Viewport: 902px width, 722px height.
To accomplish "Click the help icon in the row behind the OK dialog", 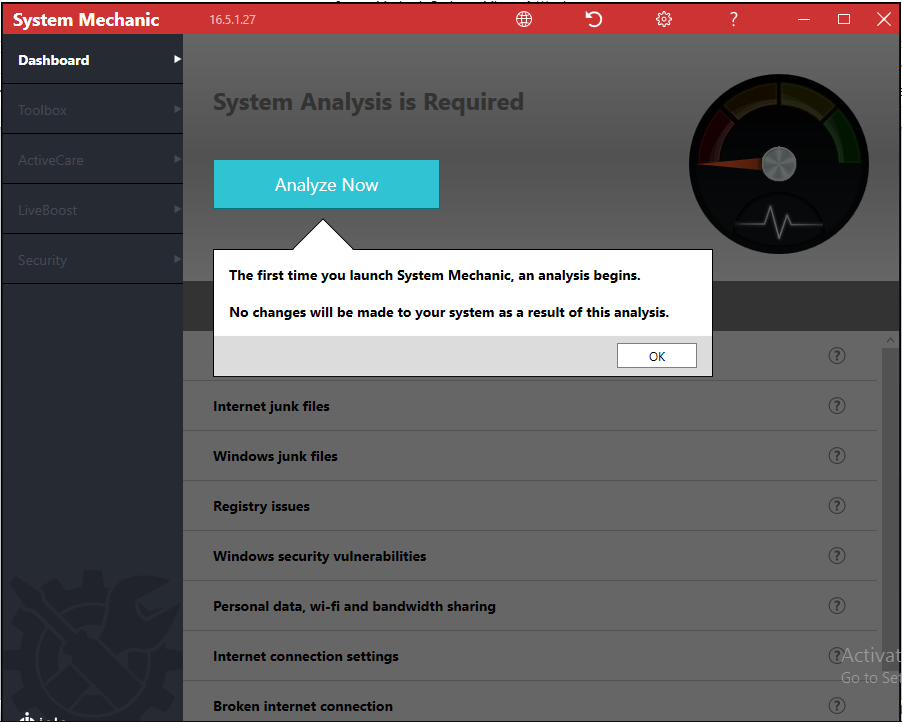I will pyautogui.click(x=837, y=356).
